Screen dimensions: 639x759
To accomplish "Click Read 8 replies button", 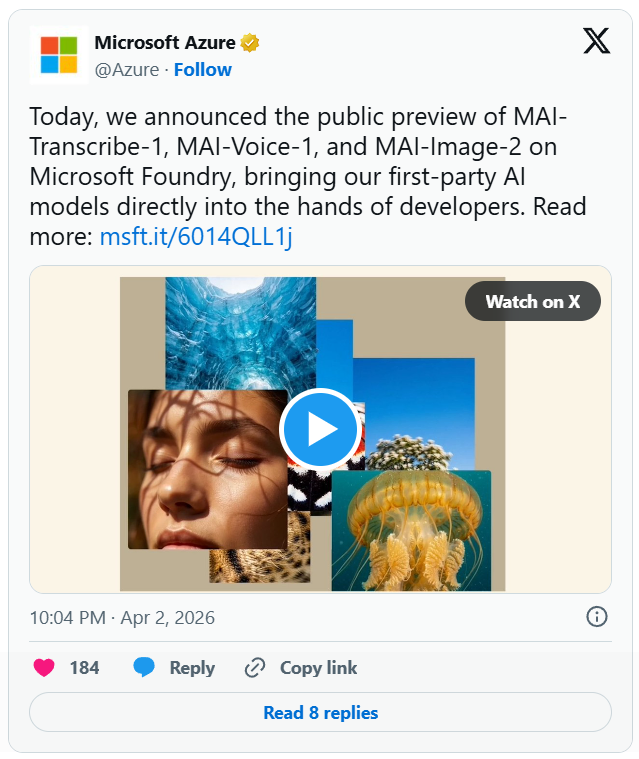I will [320, 713].
